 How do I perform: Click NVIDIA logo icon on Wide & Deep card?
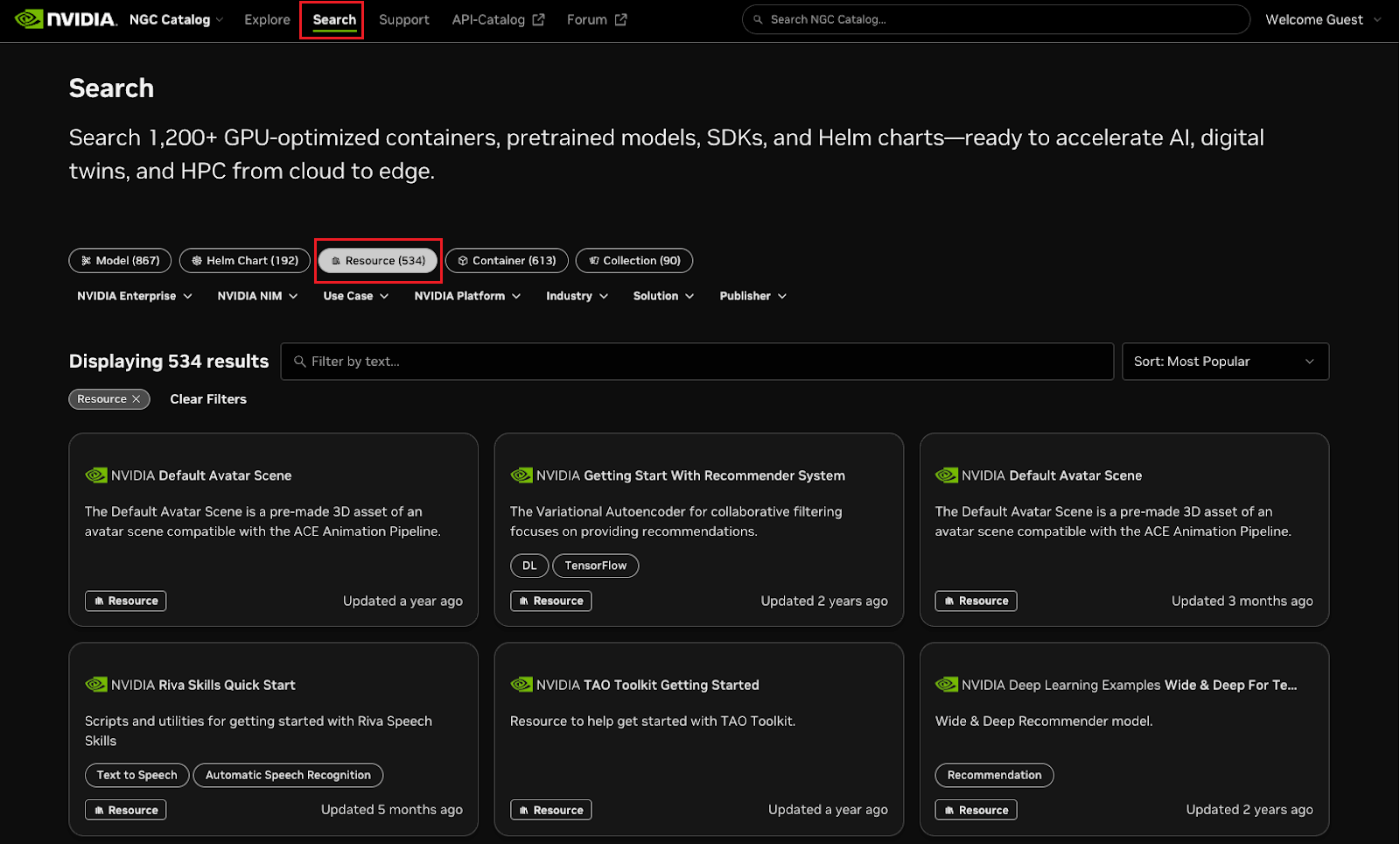(x=947, y=685)
